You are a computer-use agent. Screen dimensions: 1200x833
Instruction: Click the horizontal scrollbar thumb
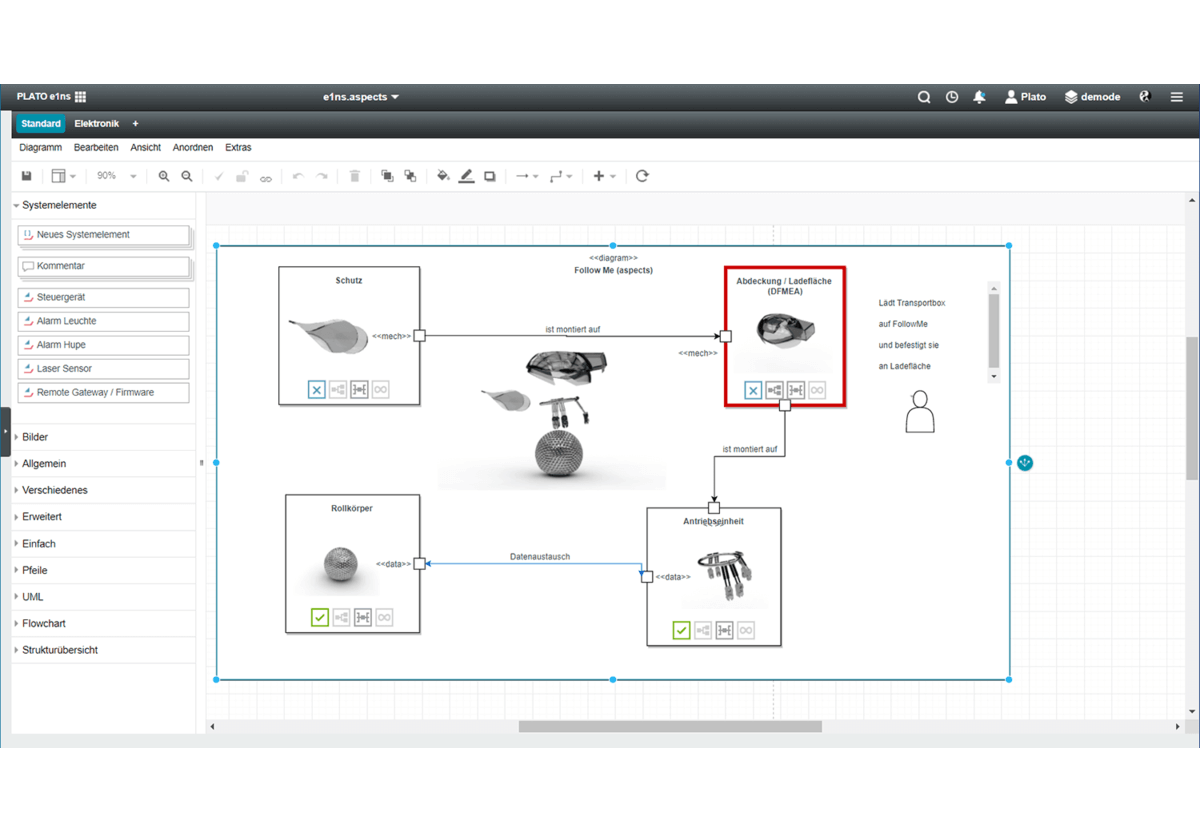tap(669, 727)
